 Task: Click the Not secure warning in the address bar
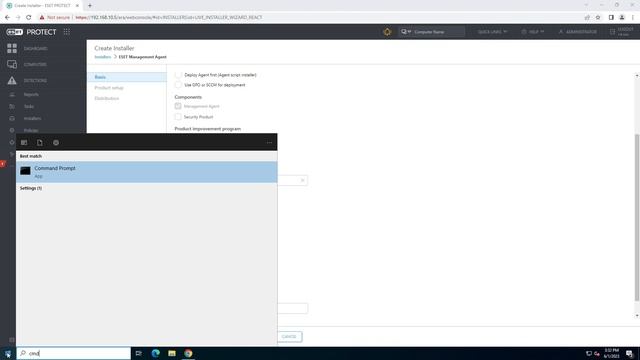(55, 18)
